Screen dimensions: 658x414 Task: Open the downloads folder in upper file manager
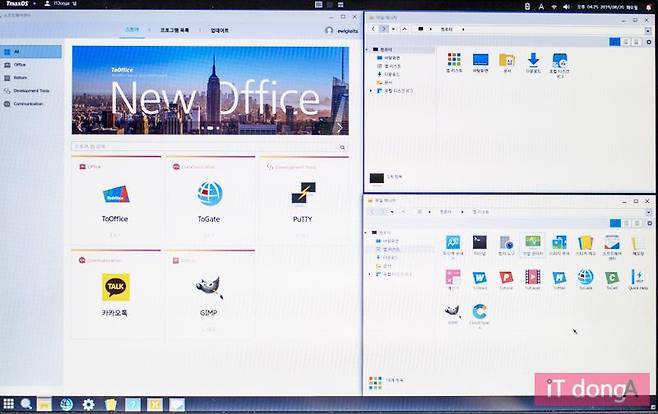[x=533, y=62]
